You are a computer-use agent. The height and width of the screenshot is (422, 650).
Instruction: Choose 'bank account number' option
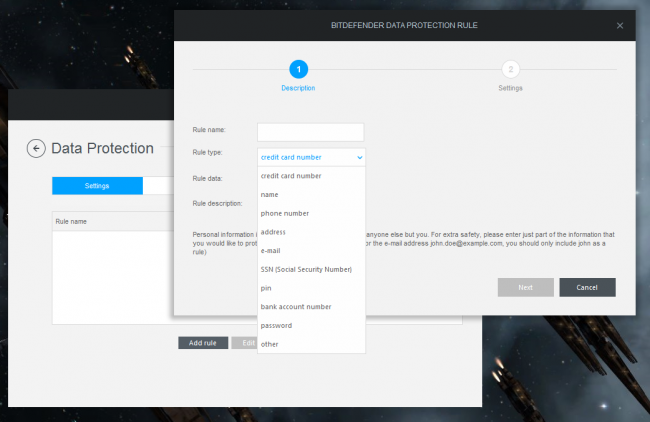click(311, 307)
